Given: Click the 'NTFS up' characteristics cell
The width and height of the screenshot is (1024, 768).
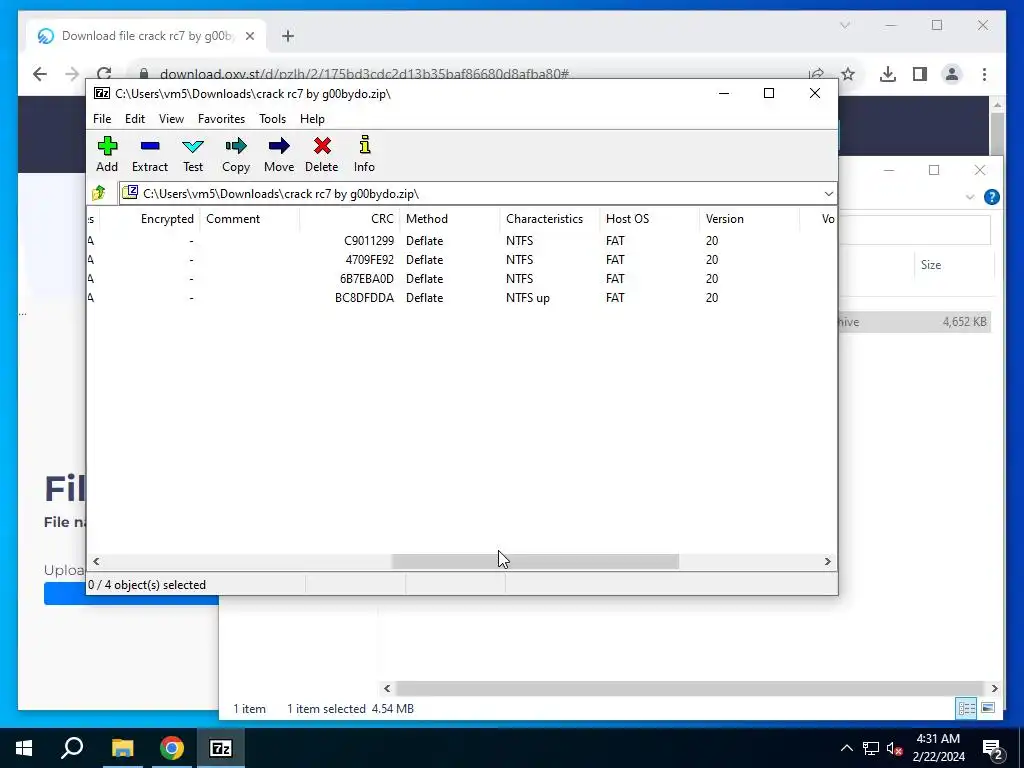Looking at the screenshot, I should [528, 298].
